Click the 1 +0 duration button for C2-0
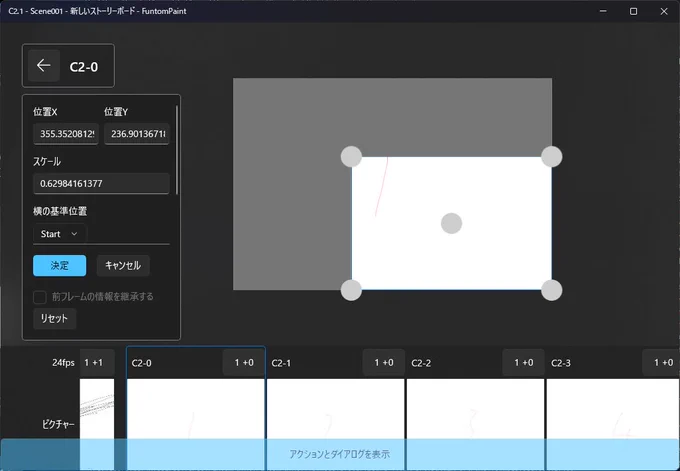Image resolution: width=680 pixels, height=471 pixels. coord(244,363)
